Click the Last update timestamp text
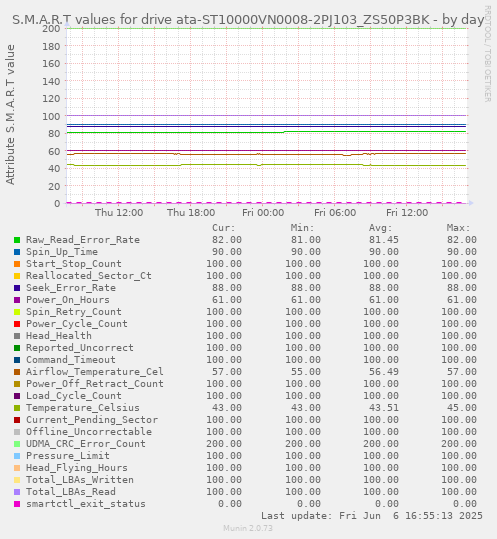 372,516
